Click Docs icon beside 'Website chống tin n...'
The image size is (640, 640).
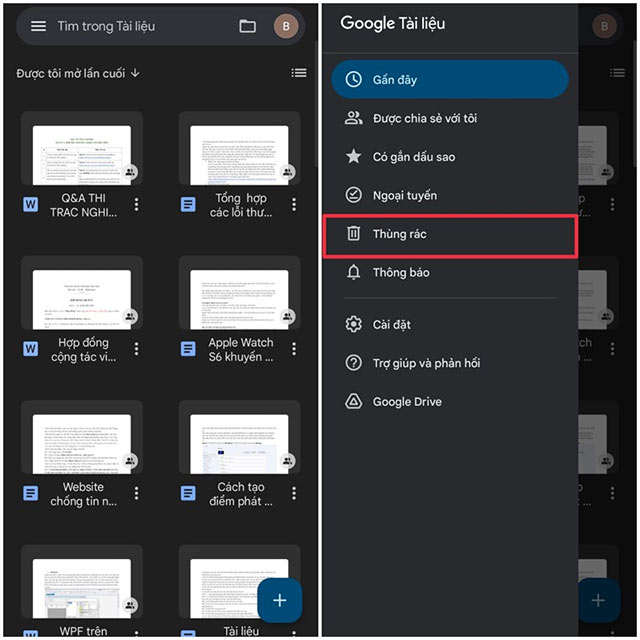tap(31, 493)
